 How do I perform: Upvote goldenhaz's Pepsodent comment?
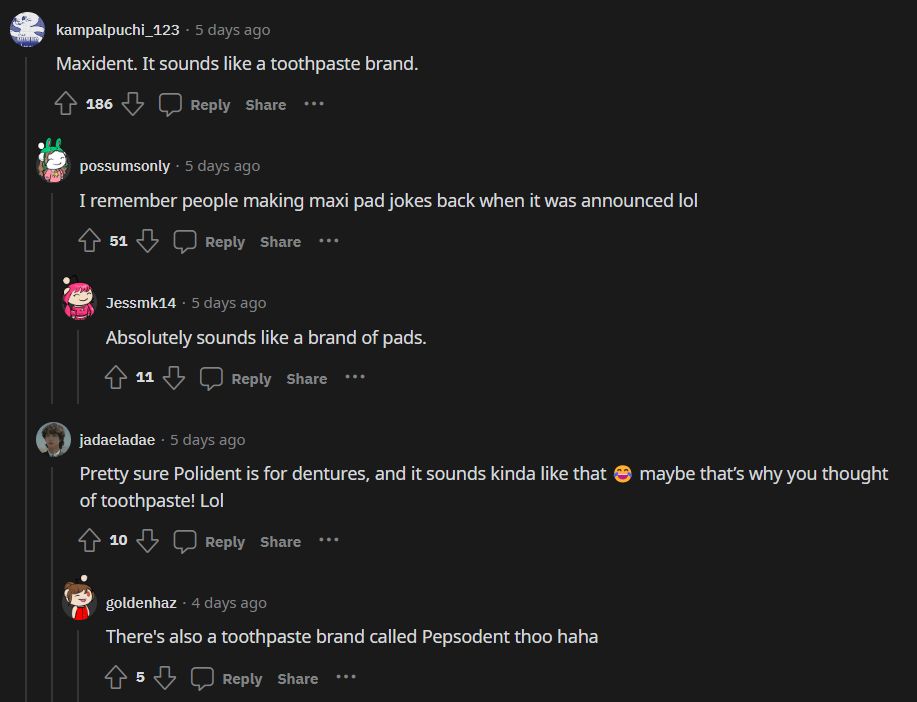116,678
